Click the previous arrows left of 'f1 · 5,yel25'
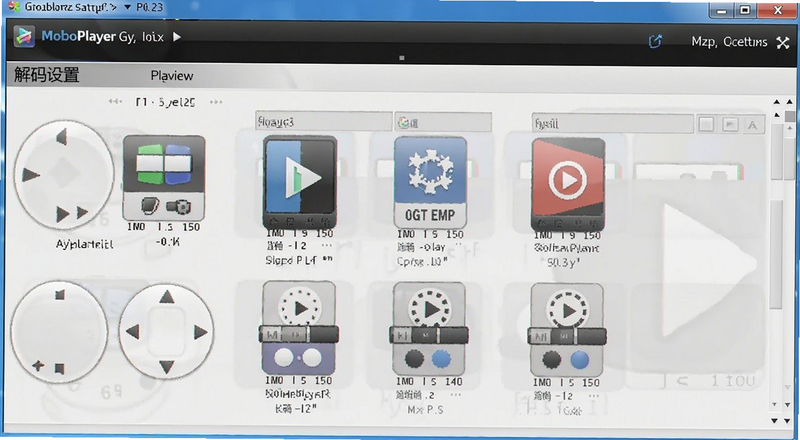 click(x=115, y=102)
